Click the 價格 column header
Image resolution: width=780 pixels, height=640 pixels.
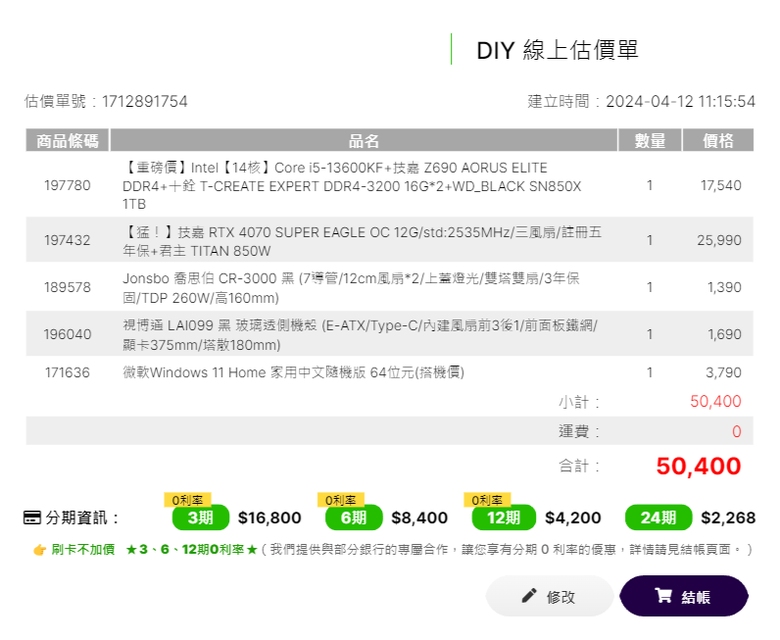point(718,140)
